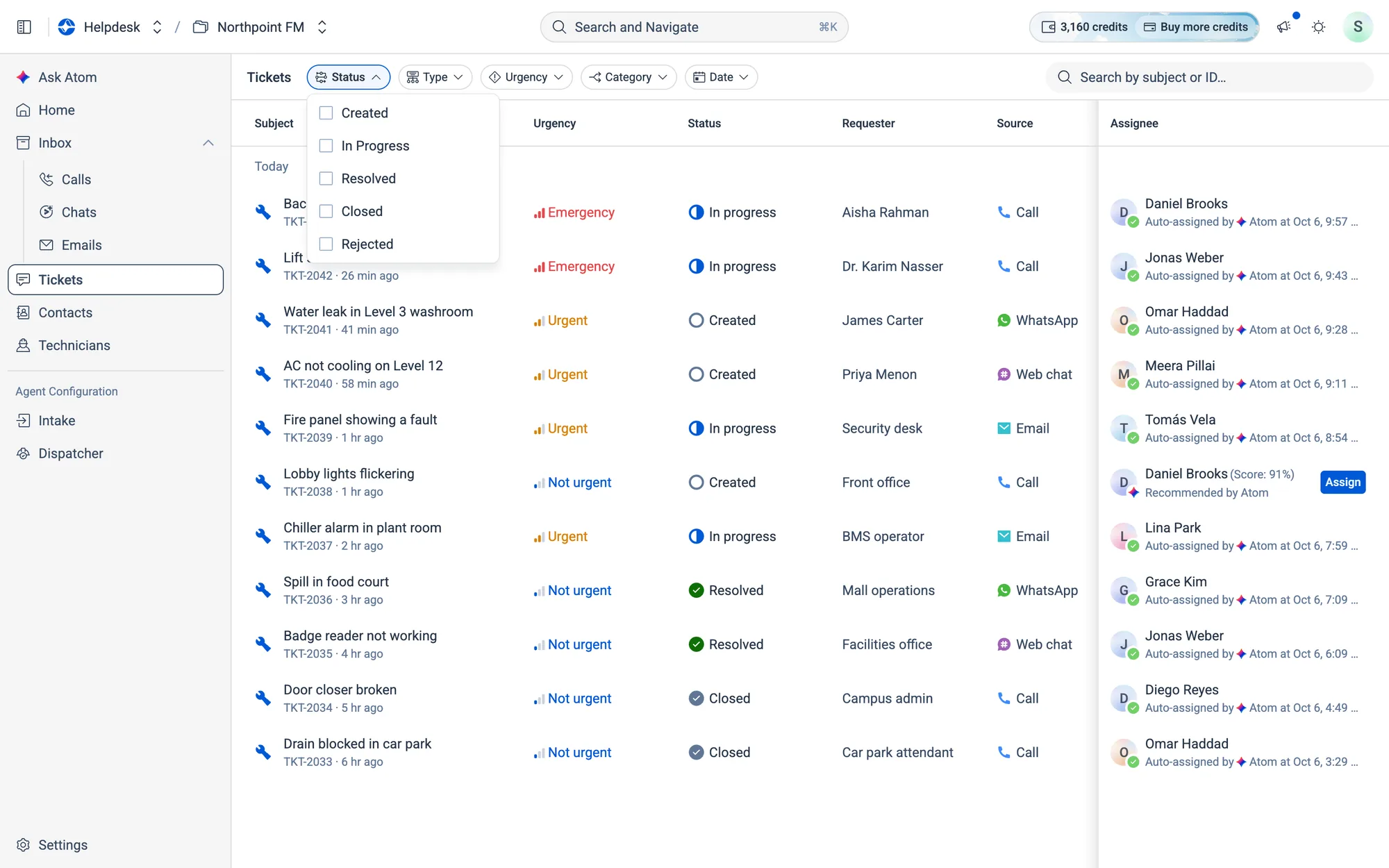This screenshot has height=868, width=1389.
Task: Open the Date filter dropdown
Action: (721, 77)
